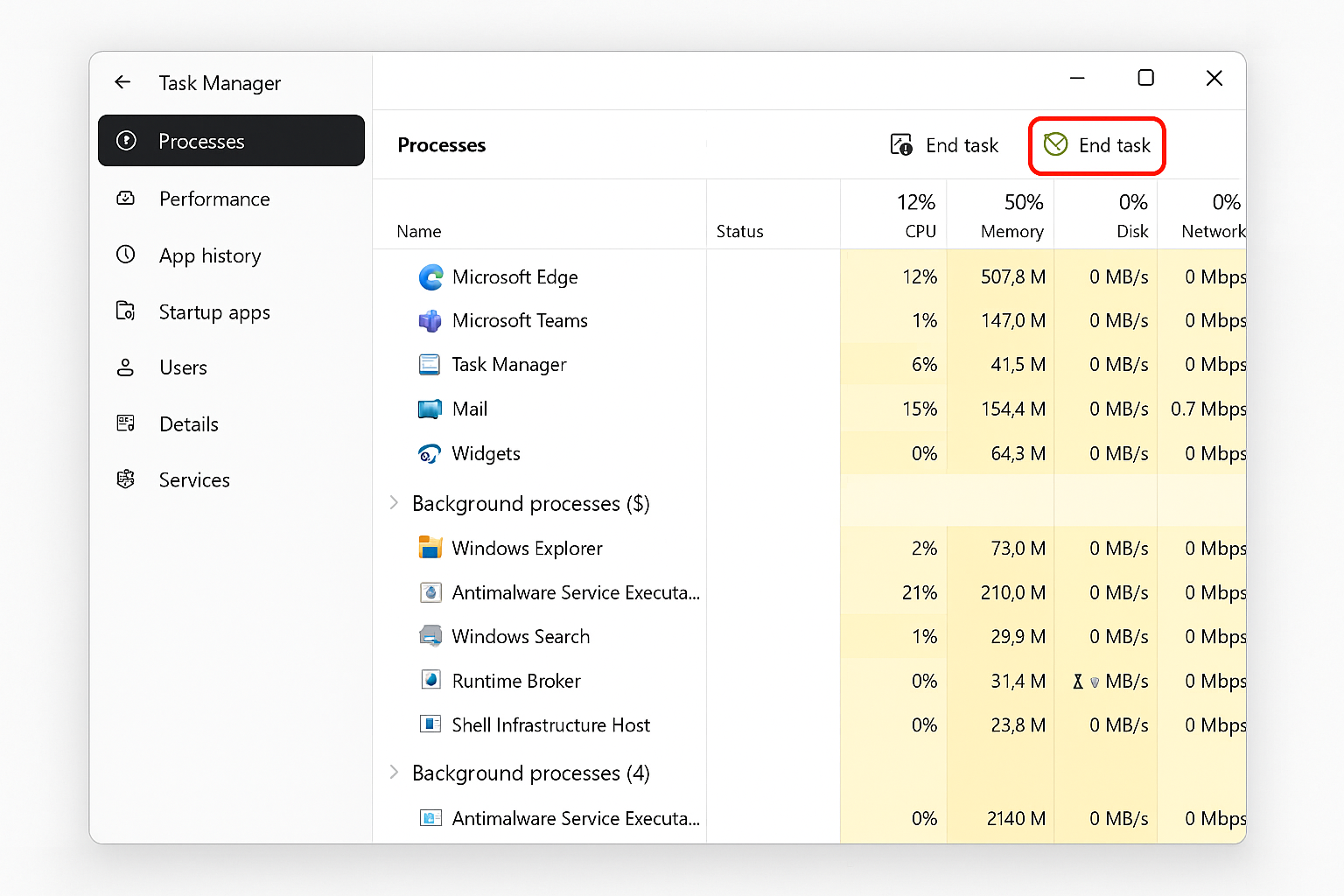The image size is (1344, 896).
Task: Open the Performance page via its sidebar icon
Action: pos(126,199)
